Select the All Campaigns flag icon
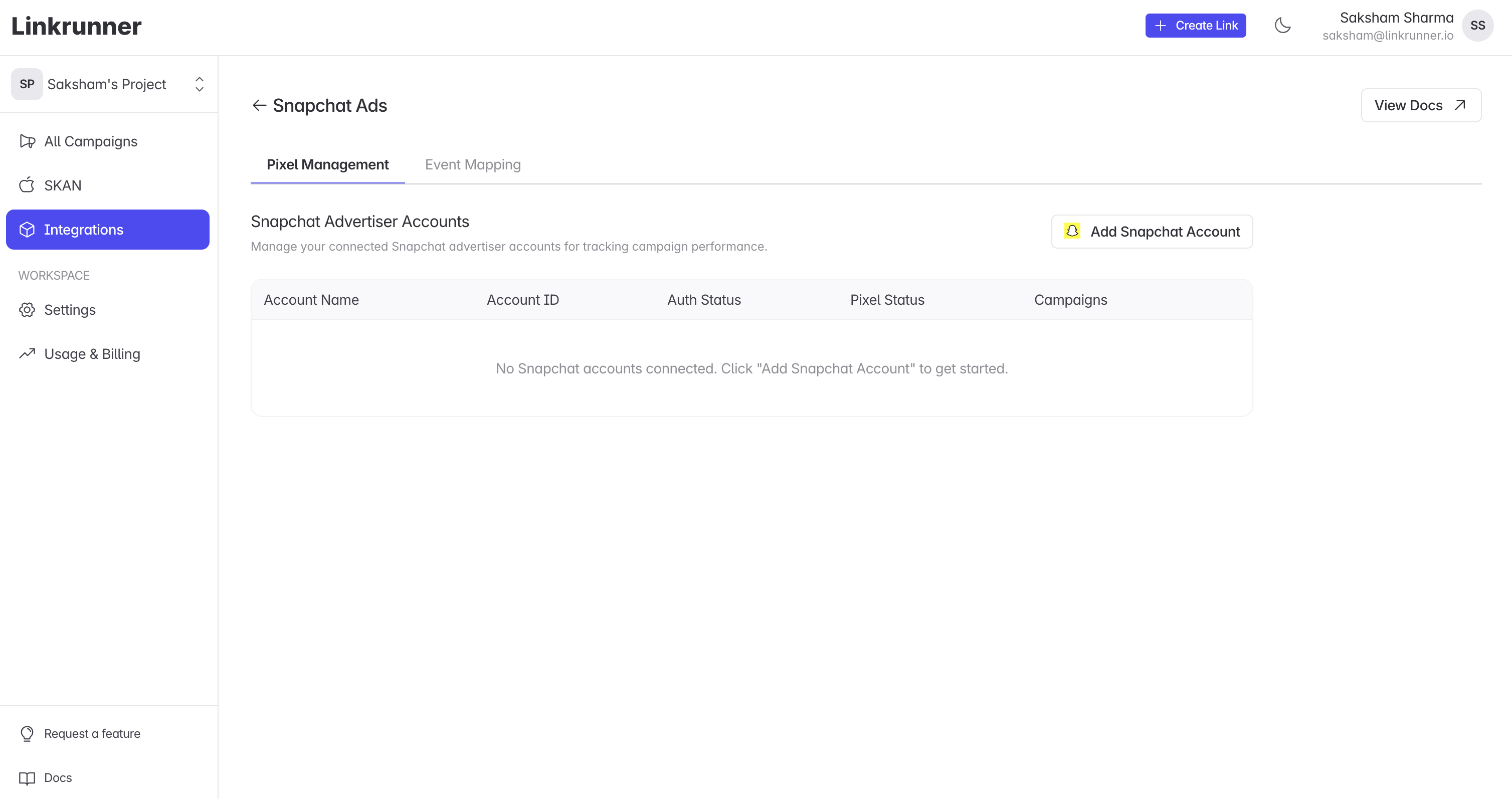The width and height of the screenshot is (1512, 799). pos(27,141)
